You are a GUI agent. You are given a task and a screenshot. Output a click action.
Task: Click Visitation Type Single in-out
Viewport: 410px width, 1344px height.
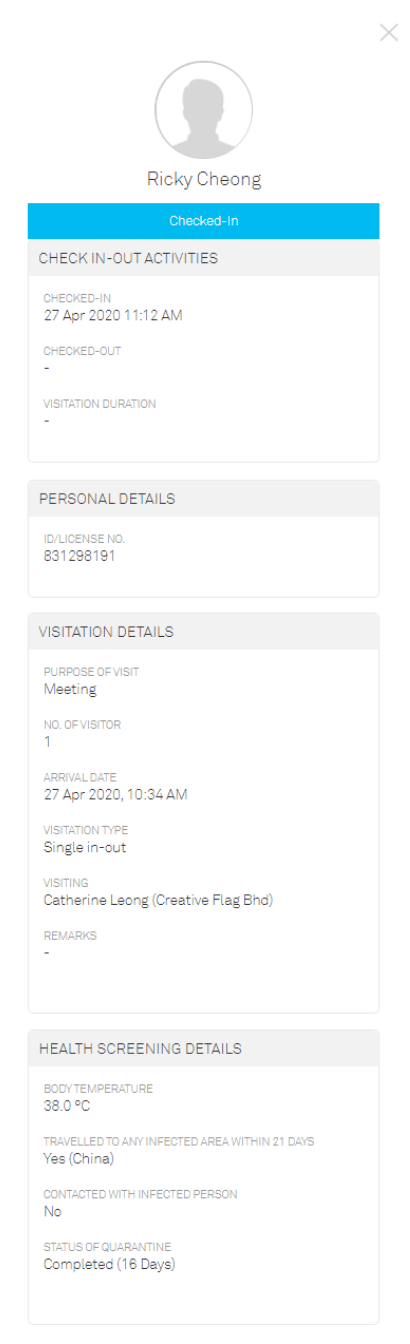(85, 847)
